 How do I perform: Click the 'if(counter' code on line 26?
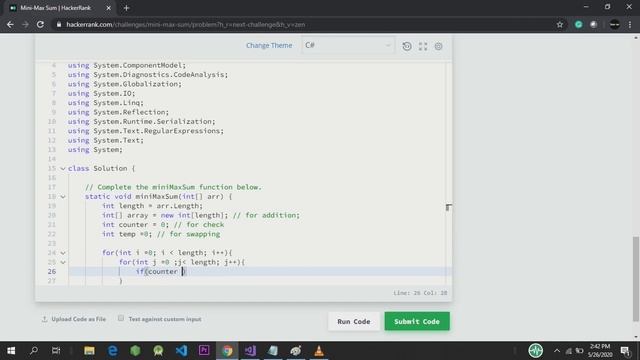[157, 272]
